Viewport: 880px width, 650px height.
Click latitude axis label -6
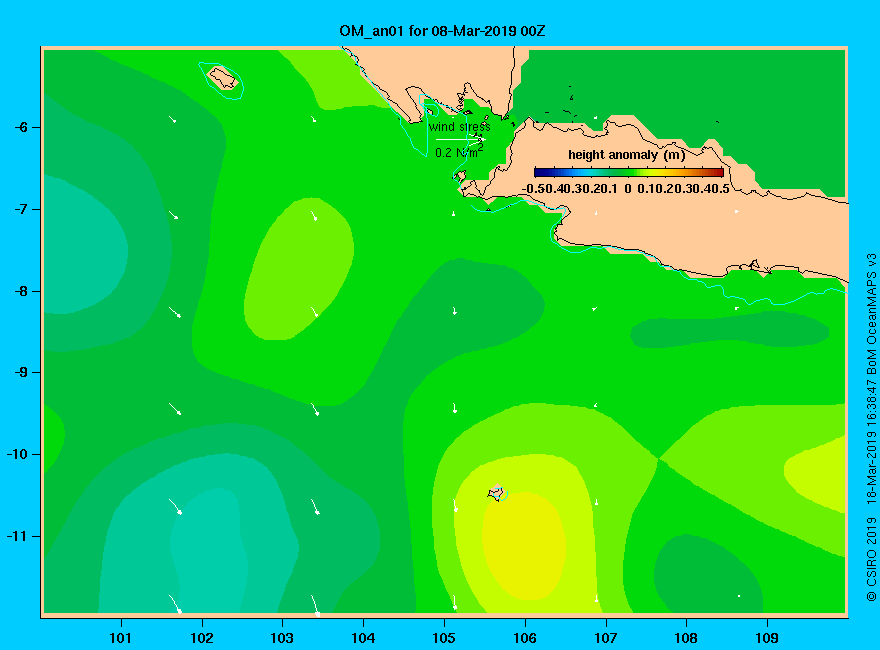(x=21, y=127)
